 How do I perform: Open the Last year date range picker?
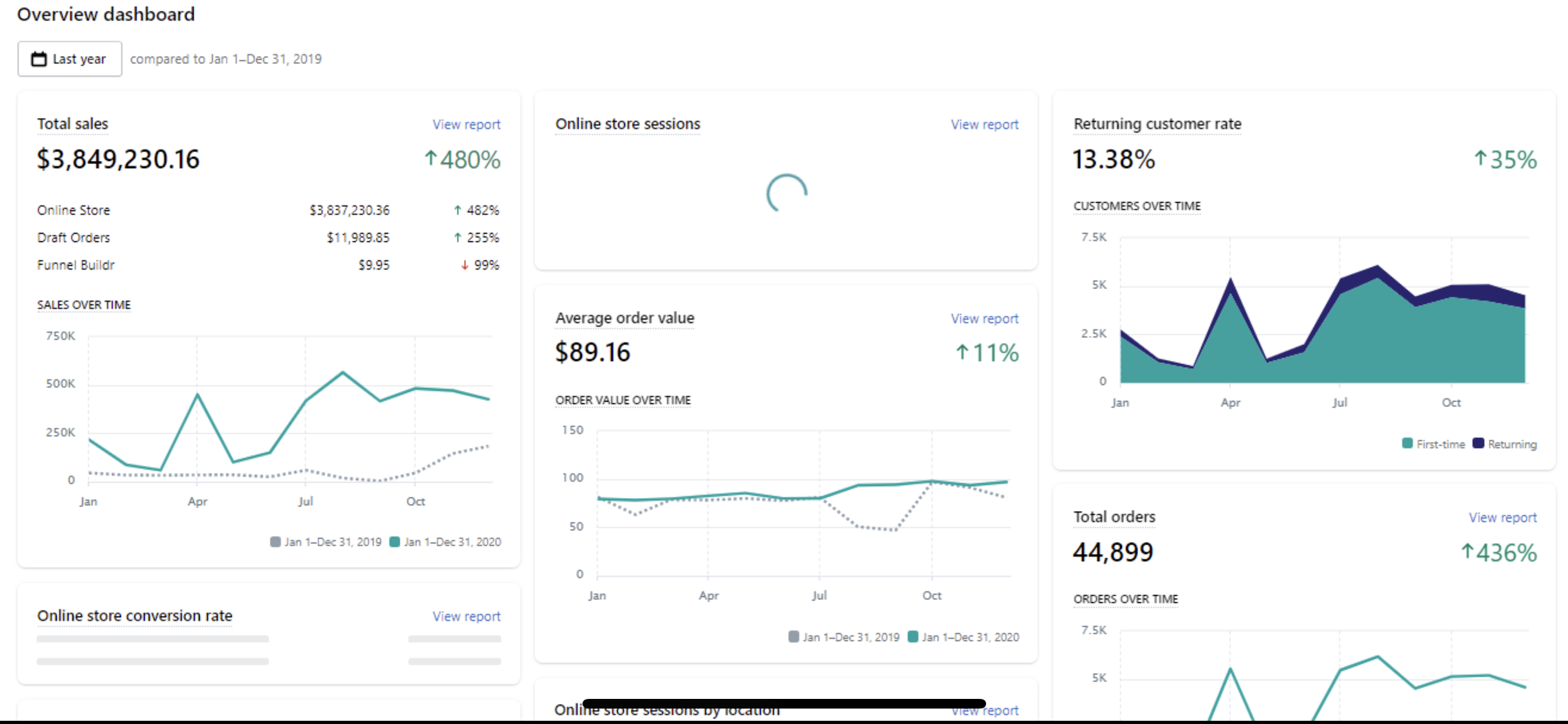pos(70,59)
